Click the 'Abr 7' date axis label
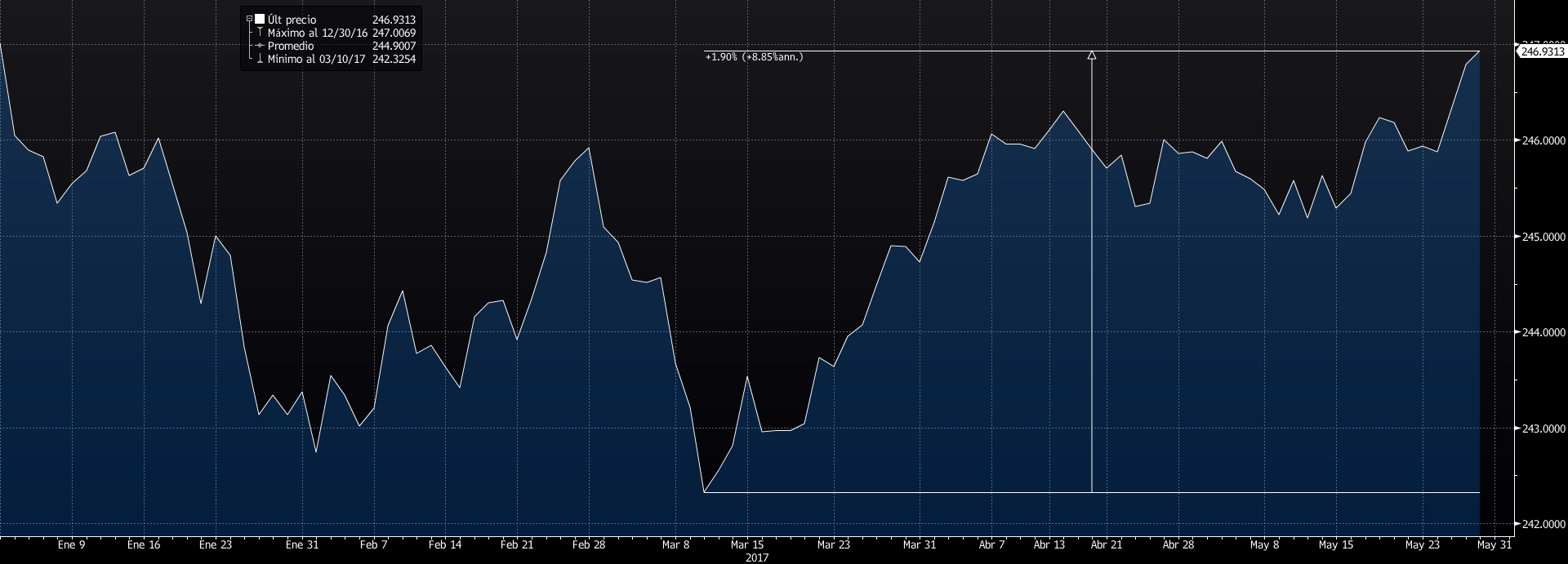The image size is (1568, 564). pos(991,545)
